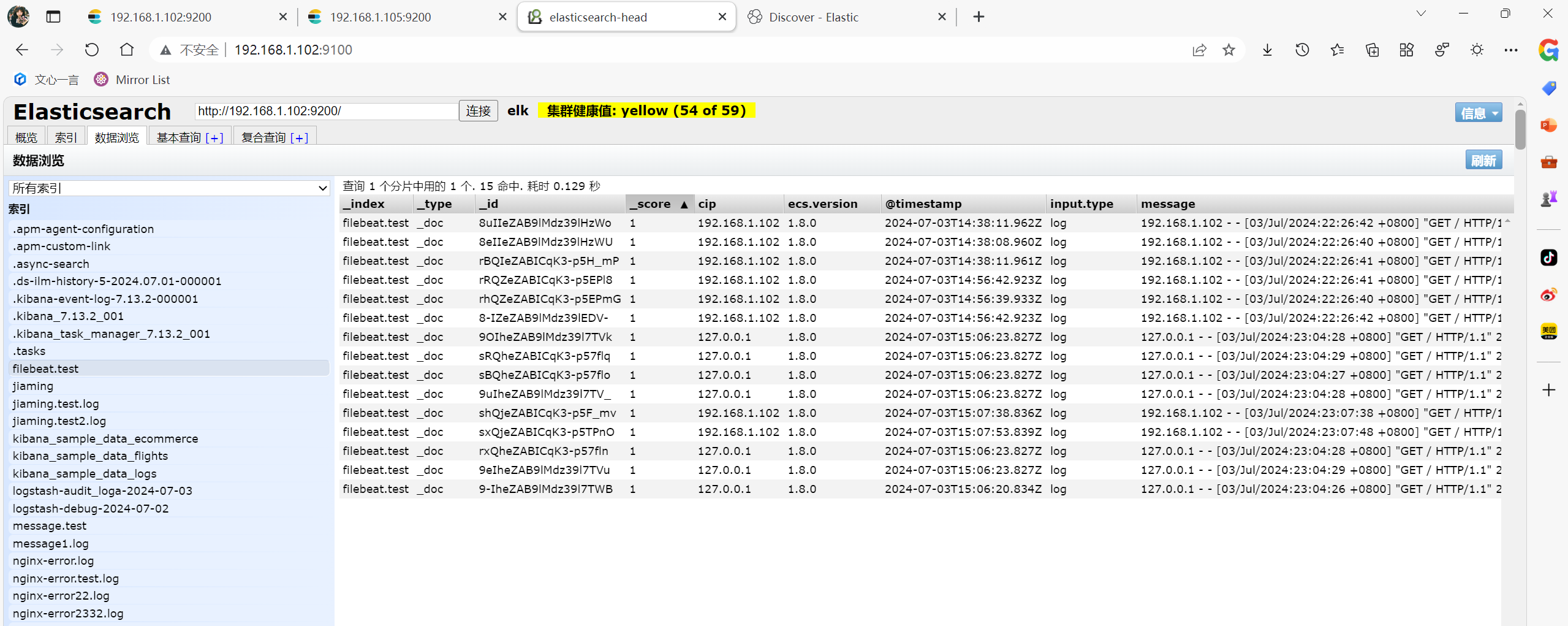Open the browser settings and more menu
This screenshot has width=1568, height=626.
(1511, 50)
